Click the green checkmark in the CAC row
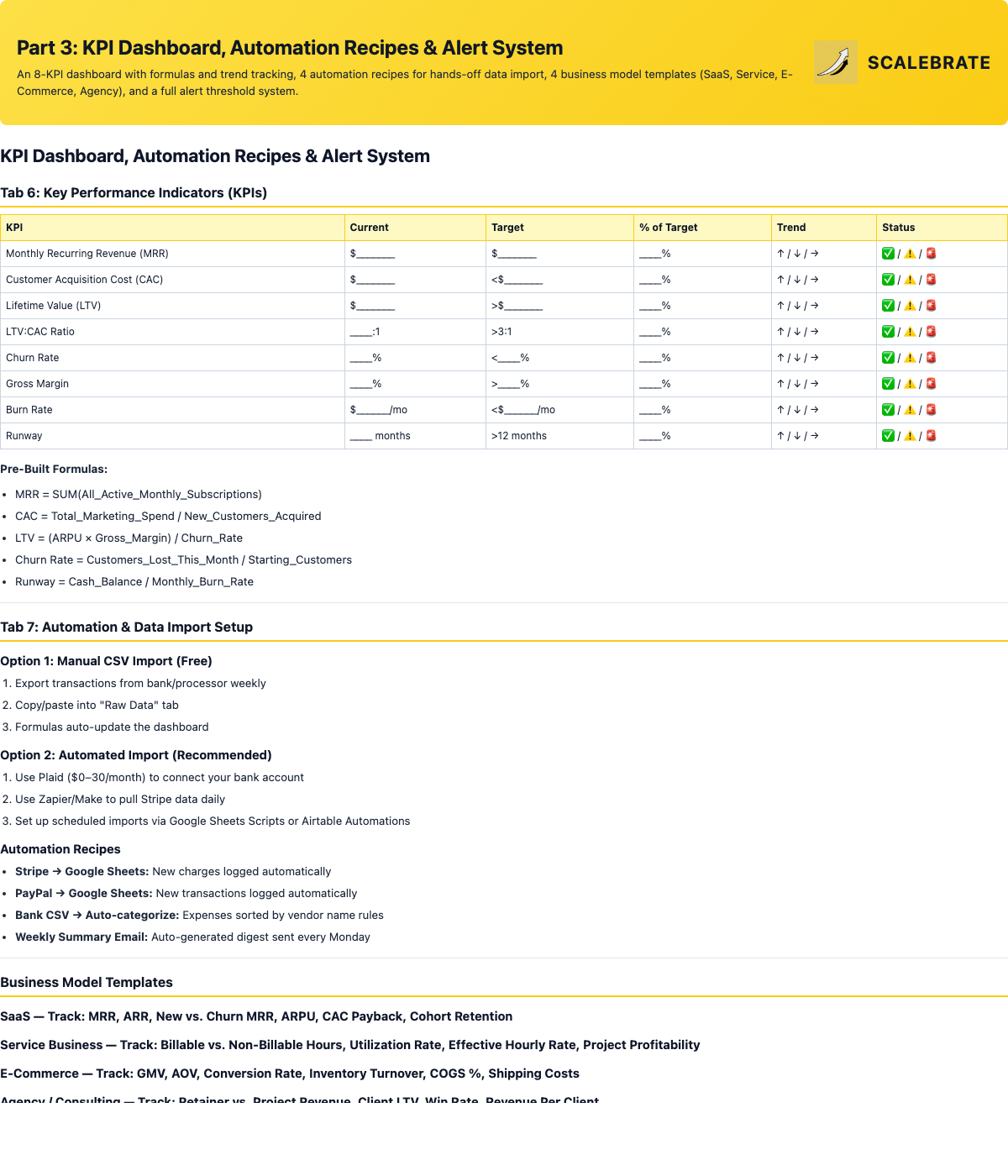Screen dimensions: 1008x1176 tap(888, 280)
